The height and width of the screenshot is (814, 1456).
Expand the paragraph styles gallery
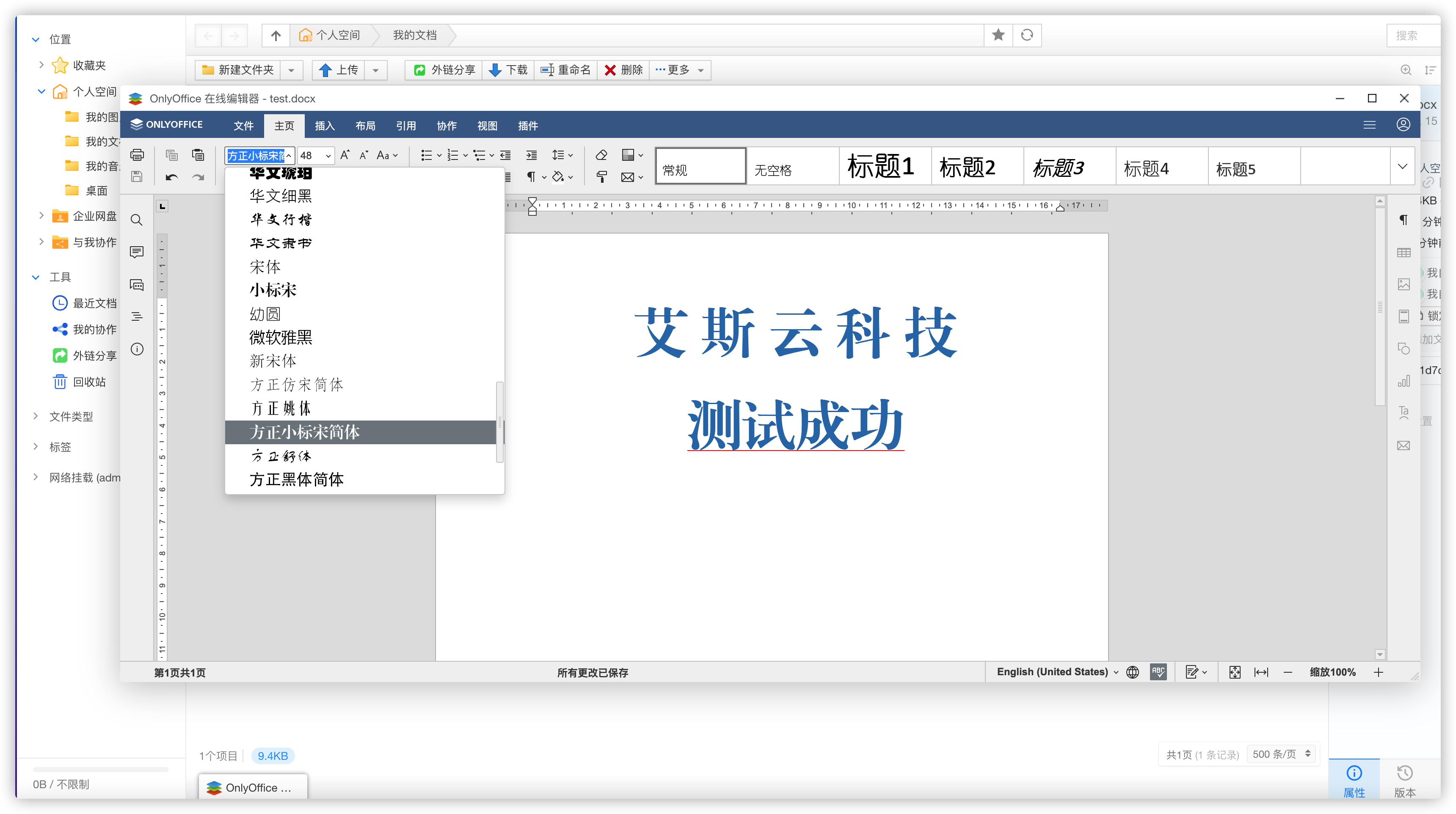point(1402,166)
